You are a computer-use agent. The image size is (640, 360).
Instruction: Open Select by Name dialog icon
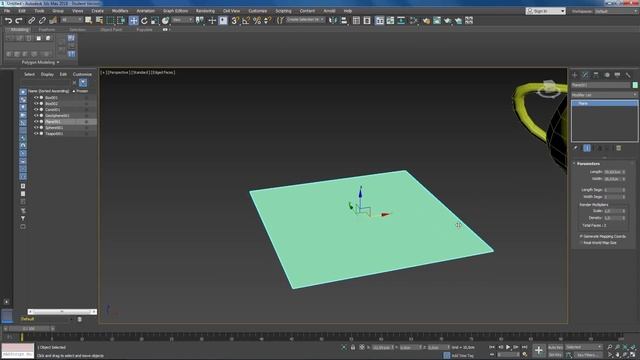pyautogui.click(x=99, y=20)
